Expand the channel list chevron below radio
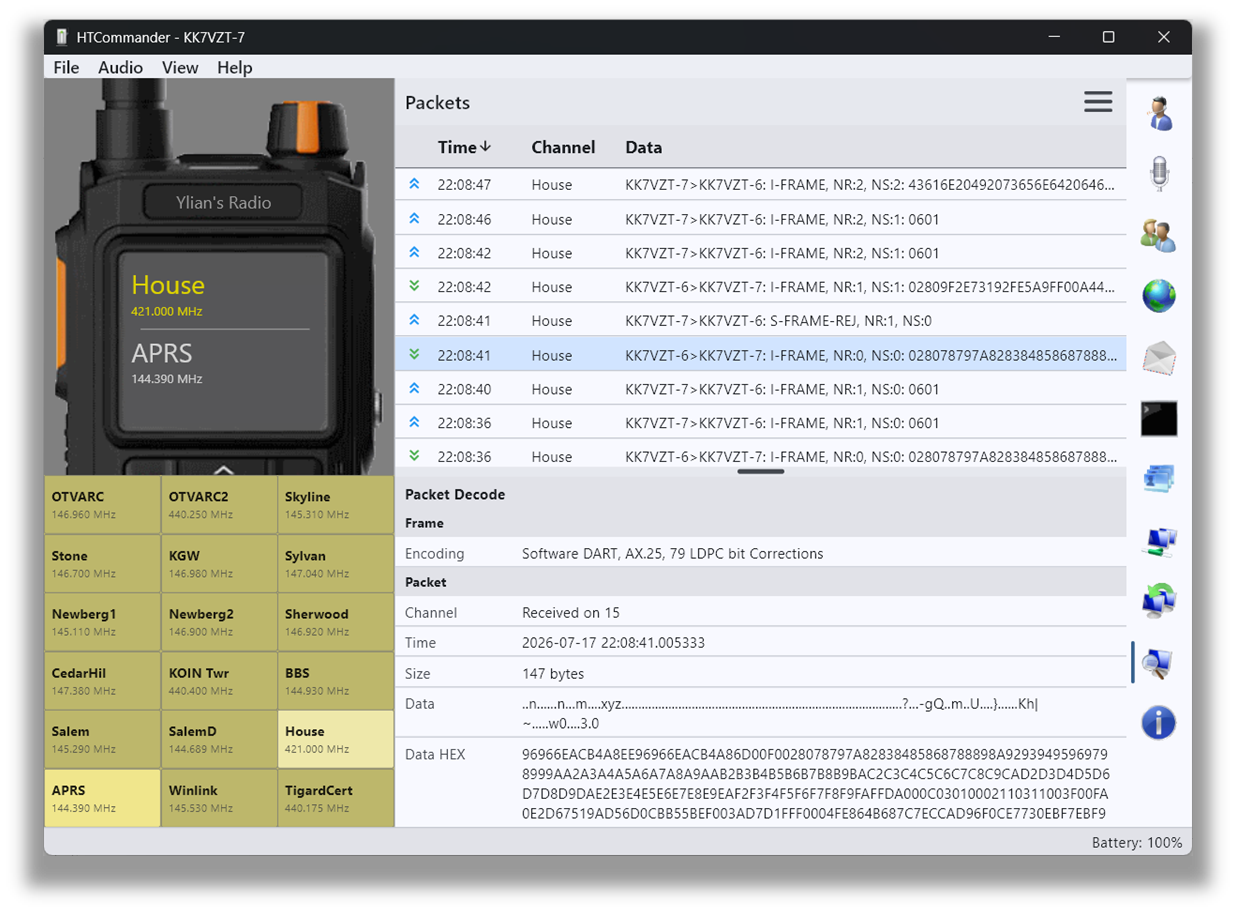 pyautogui.click(x=223, y=469)
